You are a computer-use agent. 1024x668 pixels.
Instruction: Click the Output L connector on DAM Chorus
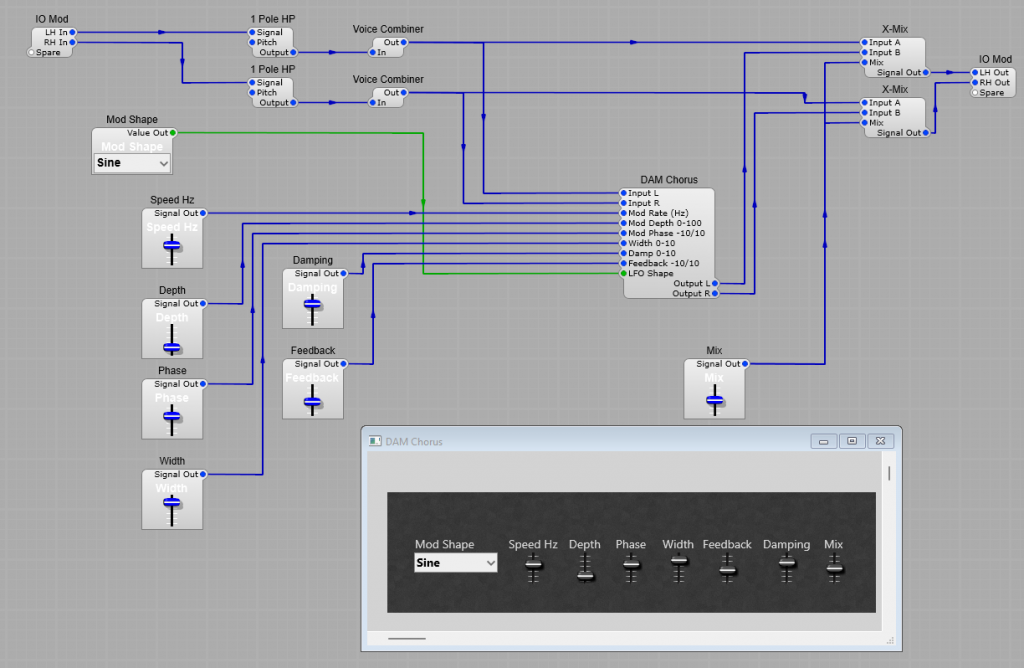(x=714, y=283)
